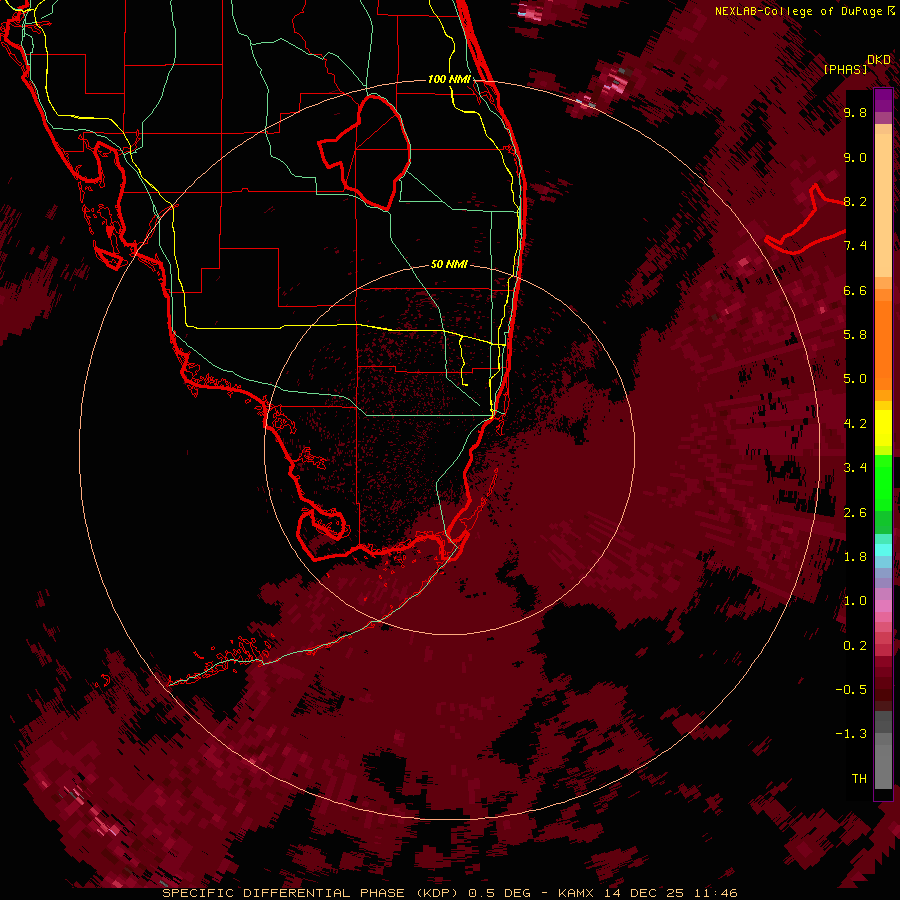
Task: Click the [PHAS] legend unit label
Action: coord(845,69)
